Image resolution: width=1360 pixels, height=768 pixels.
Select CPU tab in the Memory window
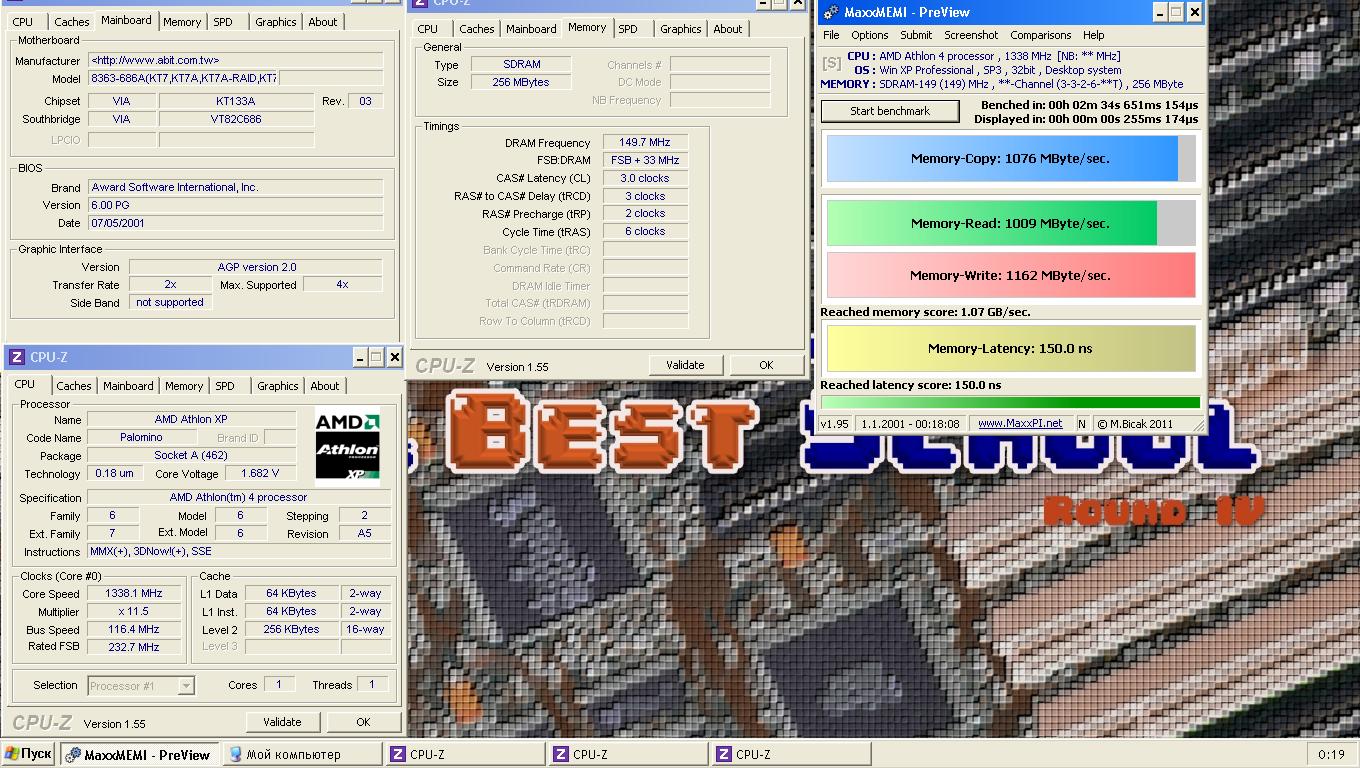428,29
